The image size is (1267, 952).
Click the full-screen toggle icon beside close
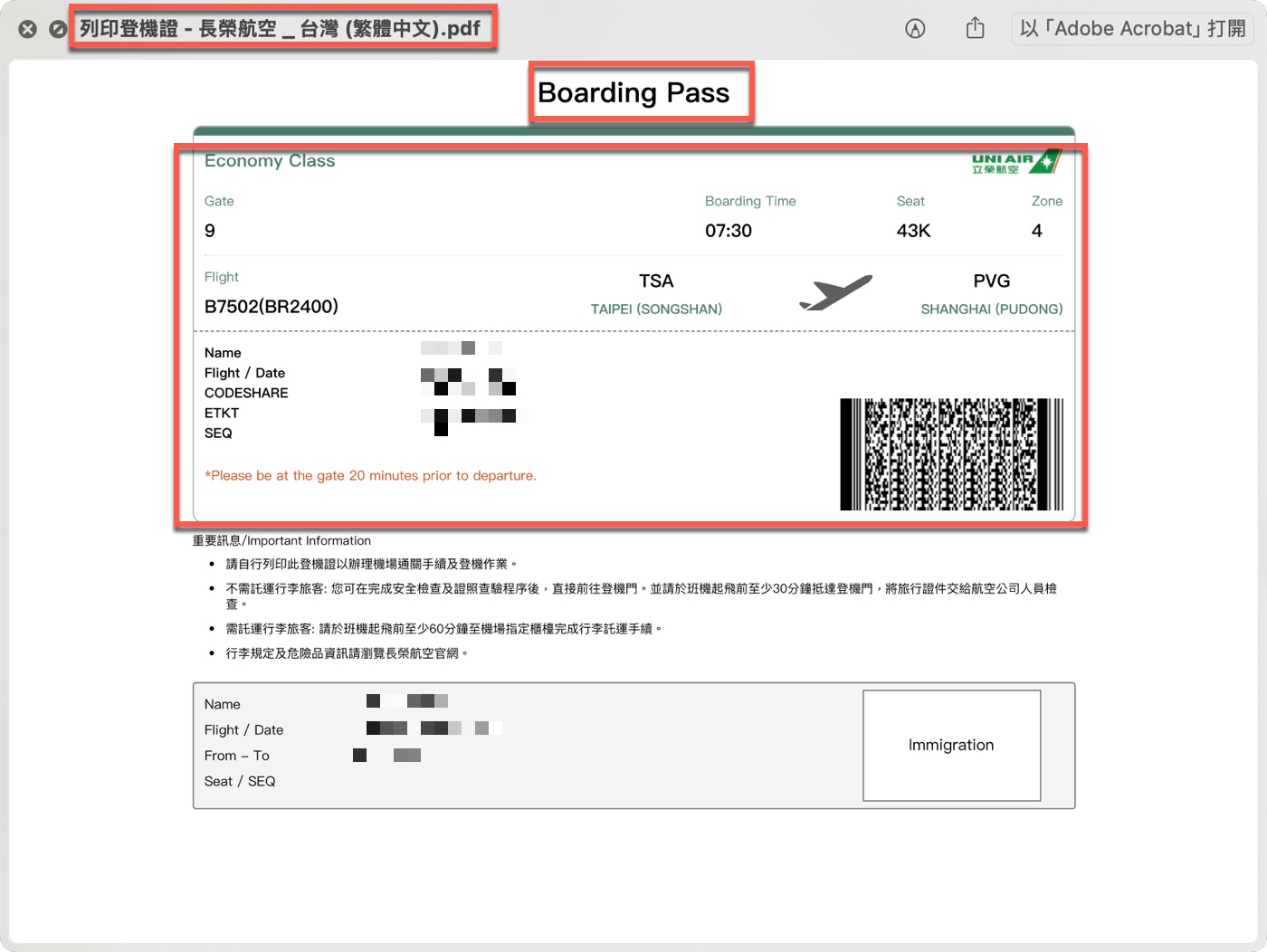click(58, 29)
